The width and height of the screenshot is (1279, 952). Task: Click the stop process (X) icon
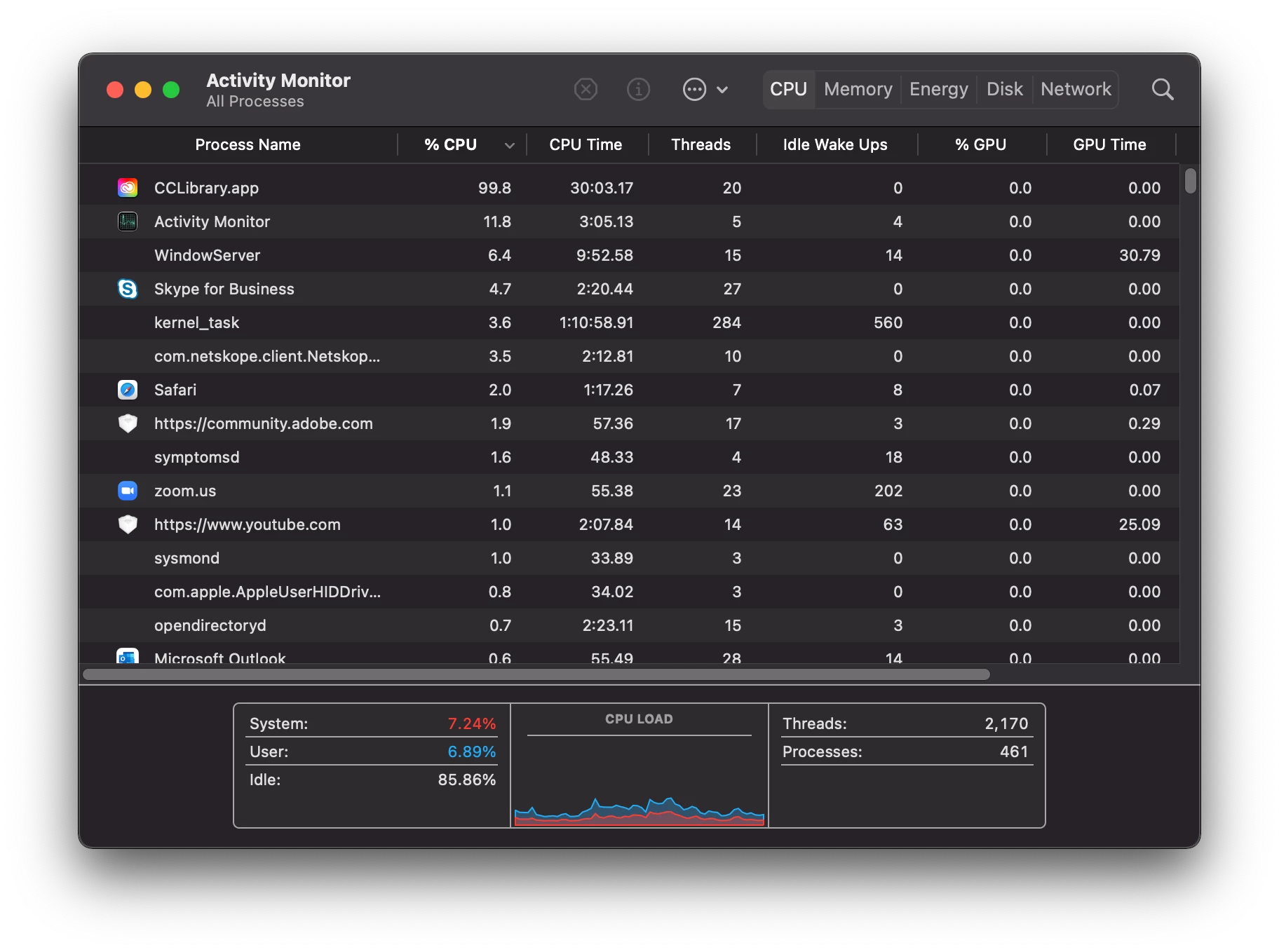(586, 89)
